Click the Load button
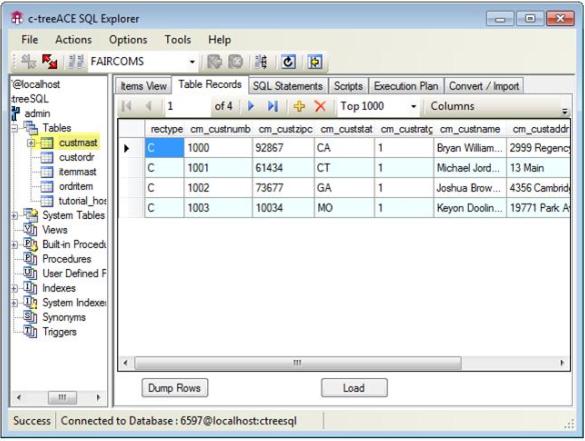Screen dimensions: 585x441 [x=354, y=388]
